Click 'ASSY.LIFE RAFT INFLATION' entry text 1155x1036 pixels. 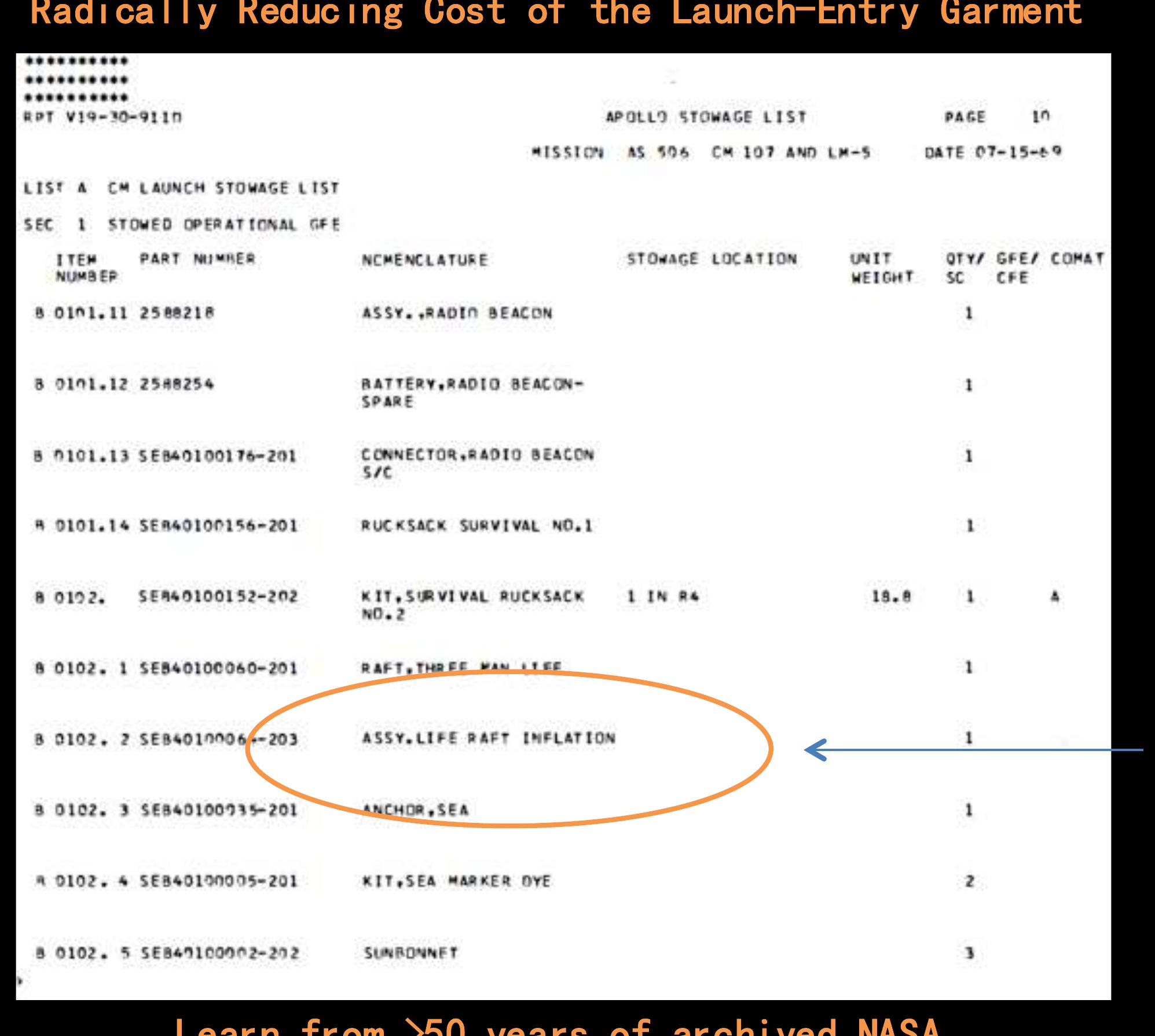tap(488, 738)
